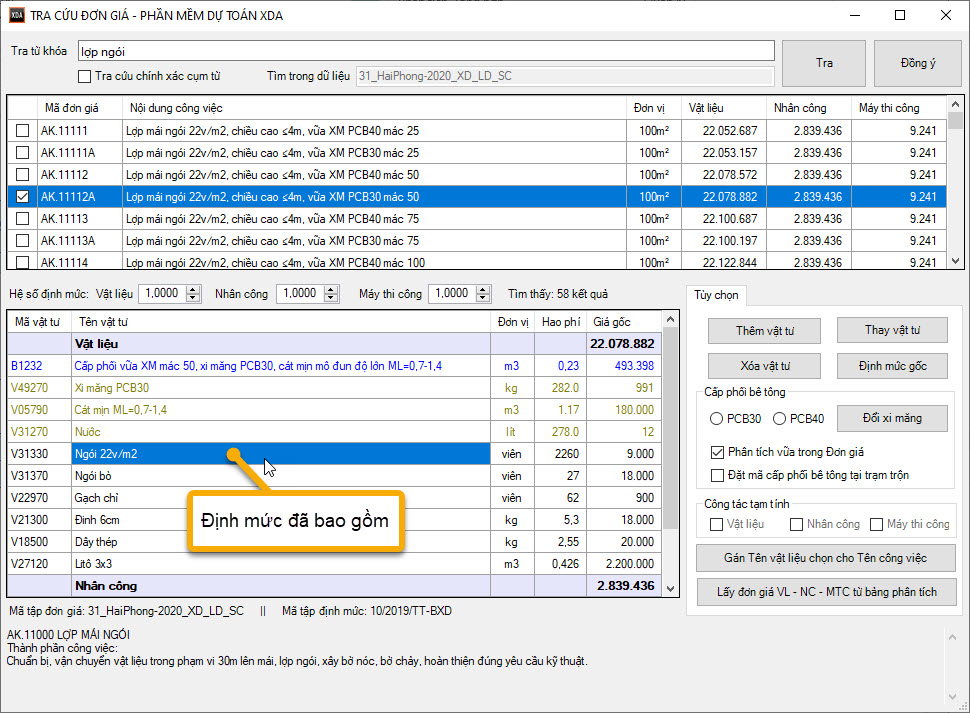Click the Đổi xi măng button
The image size is (970, 713).
coord(892,418)
